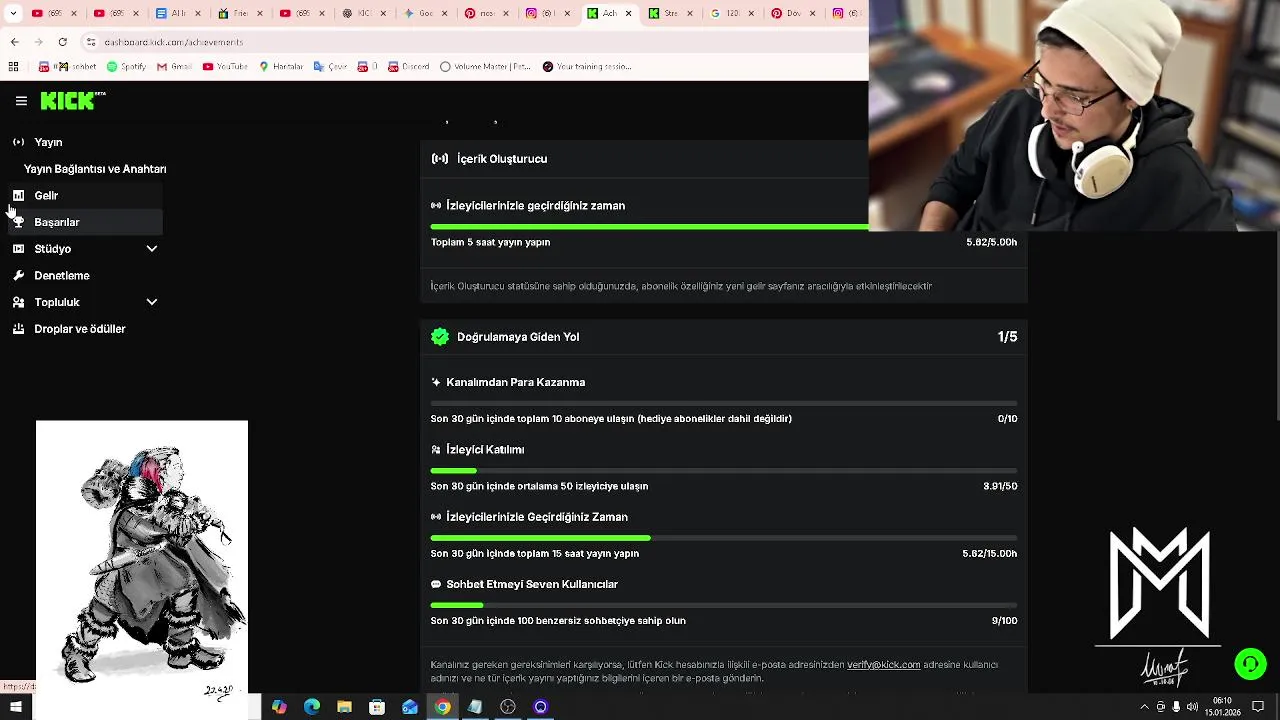This screenshot has width=1280, height=720.
Task: Click the green verified badge icon
Action: pyautogui.click(x=440, y=337)
